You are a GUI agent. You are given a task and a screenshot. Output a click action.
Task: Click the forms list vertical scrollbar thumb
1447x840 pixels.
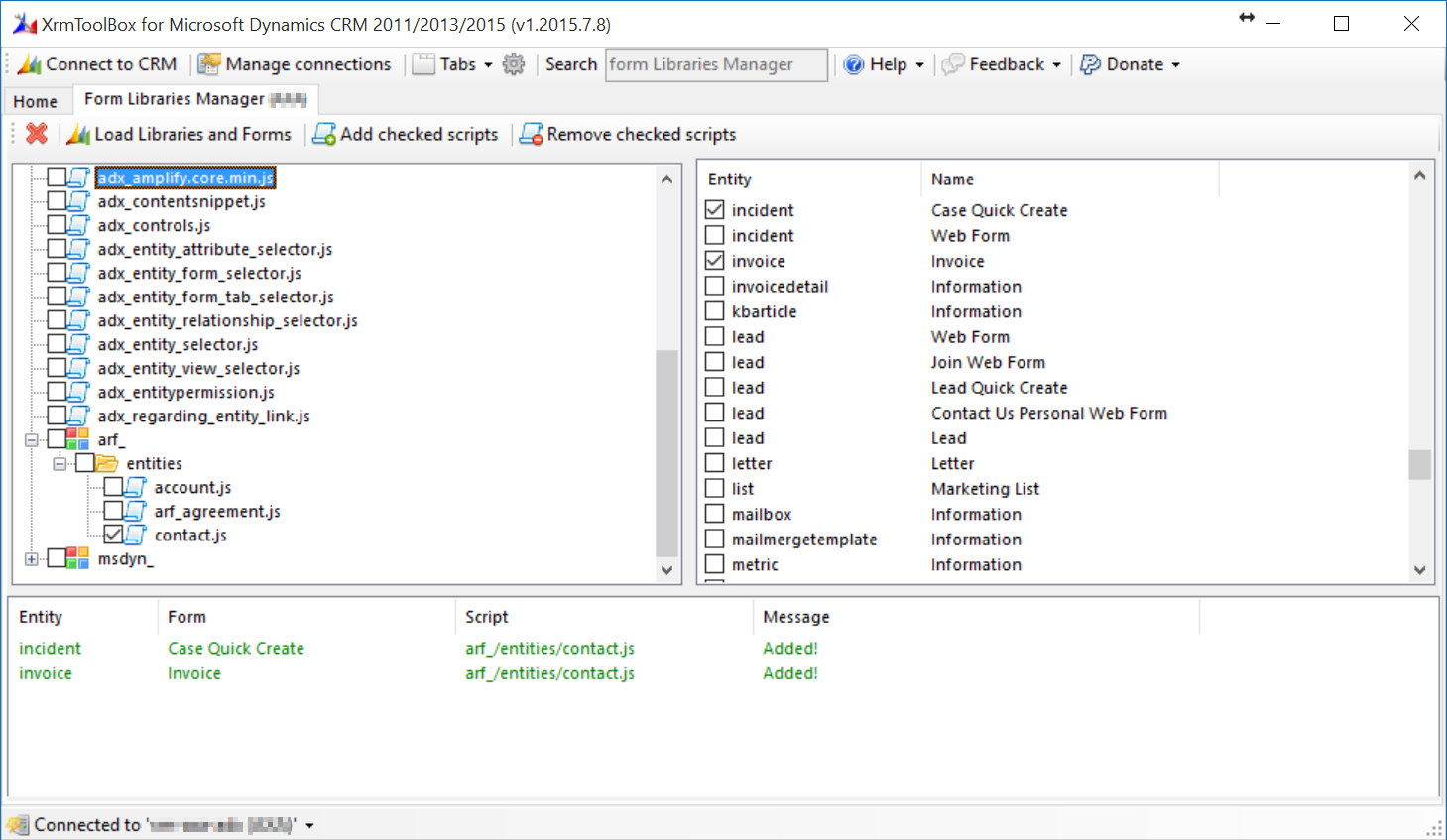pos(1419,464)
